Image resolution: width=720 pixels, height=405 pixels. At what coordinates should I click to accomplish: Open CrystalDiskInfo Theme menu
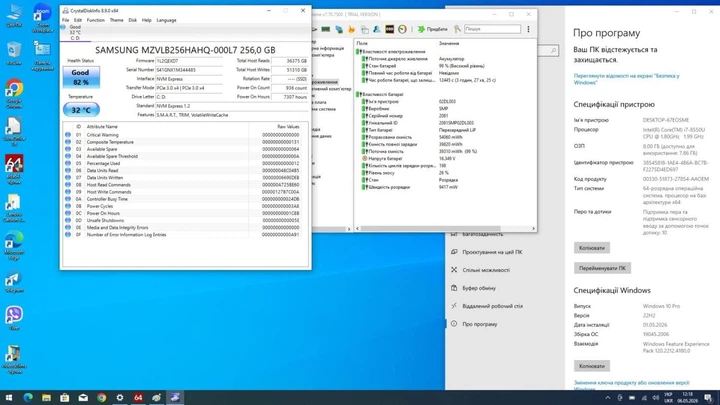(x=116, y=20)
